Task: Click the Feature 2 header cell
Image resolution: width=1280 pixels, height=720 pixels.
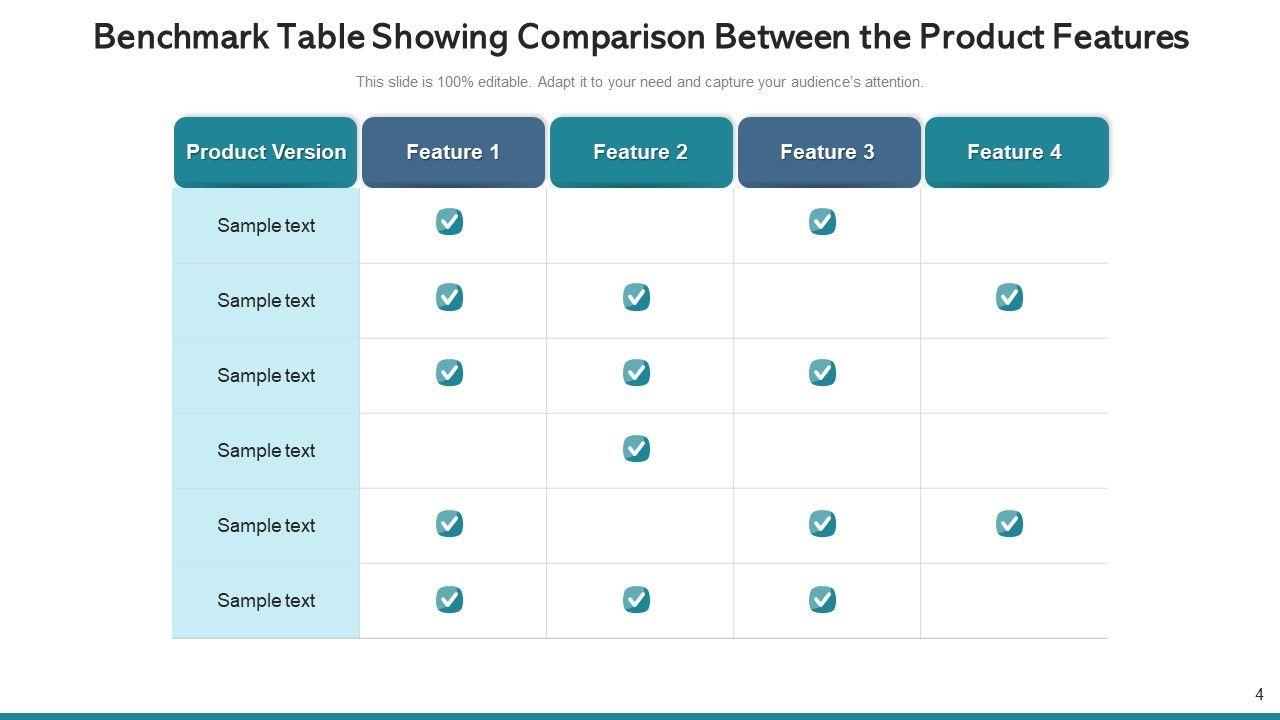Action: (x=640, y=152)
